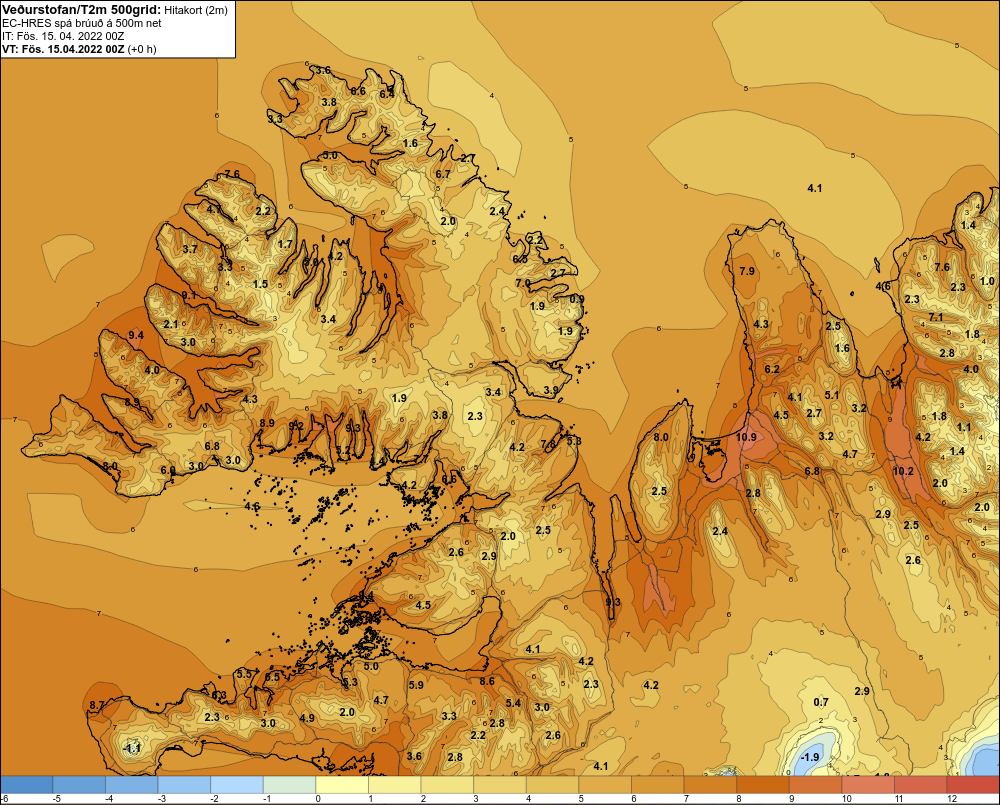
Task: Click the 7.9 temperature reading
Action: coord(747,271)
